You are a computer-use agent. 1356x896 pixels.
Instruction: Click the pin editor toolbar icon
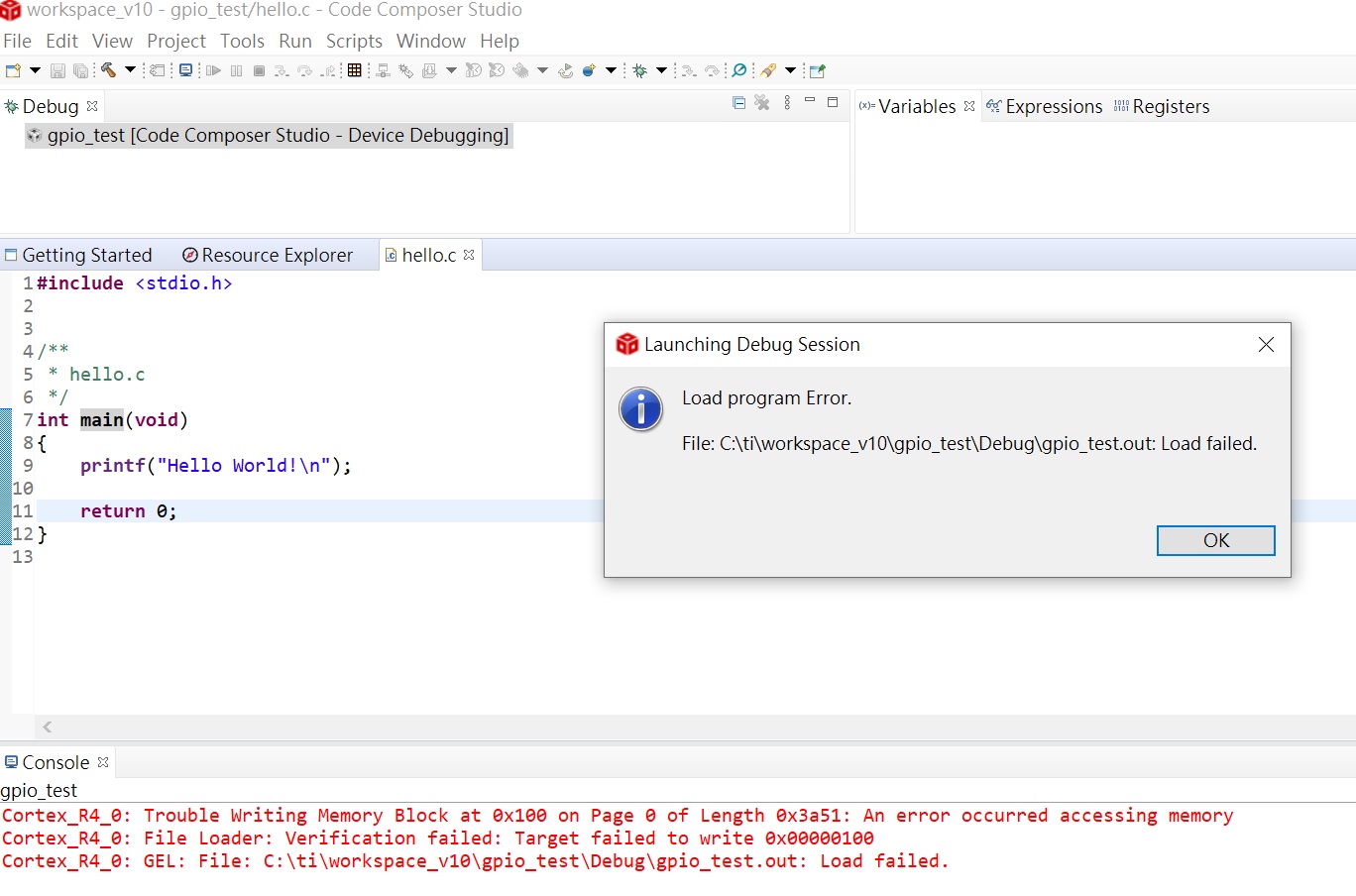point(818,70)
